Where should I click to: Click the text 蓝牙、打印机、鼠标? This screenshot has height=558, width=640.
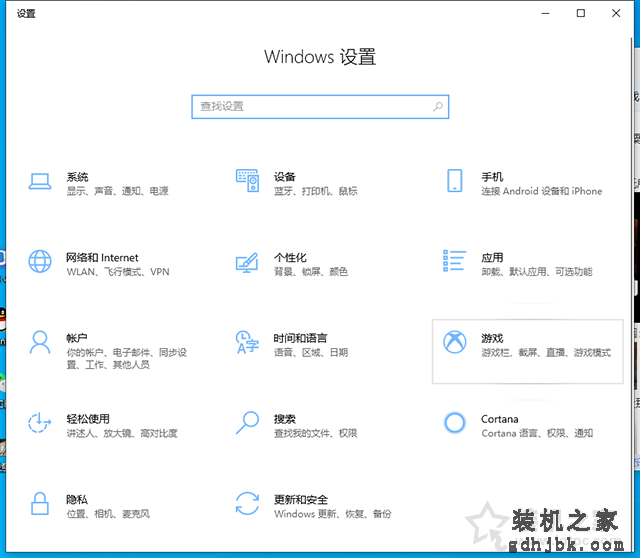[316, 191]
